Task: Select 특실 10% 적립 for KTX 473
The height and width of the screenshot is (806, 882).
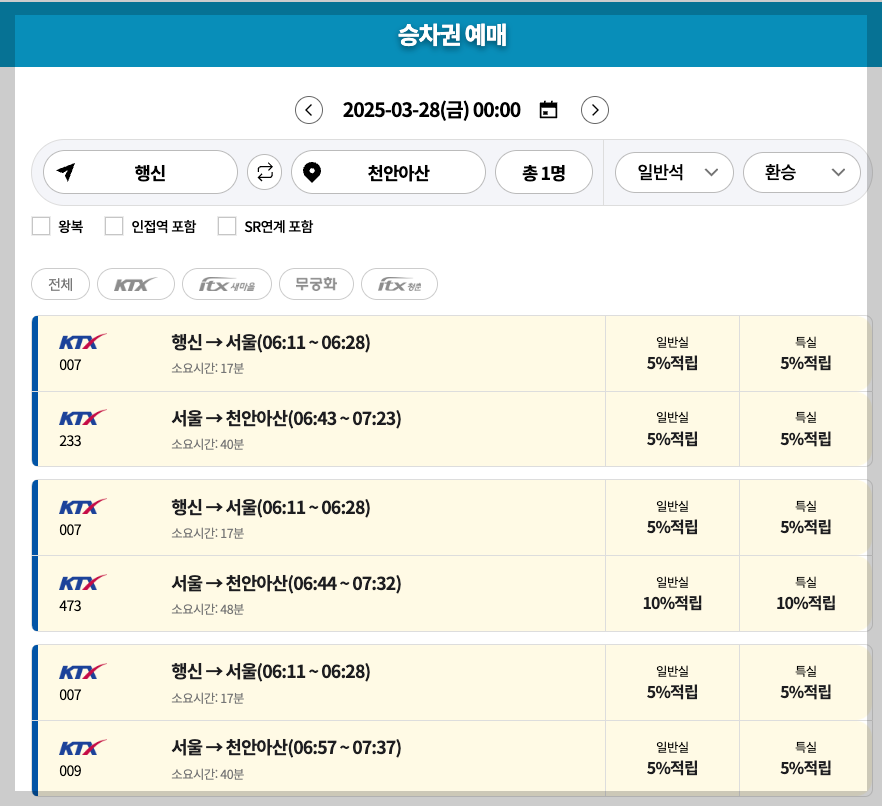Action: [805, 593]
